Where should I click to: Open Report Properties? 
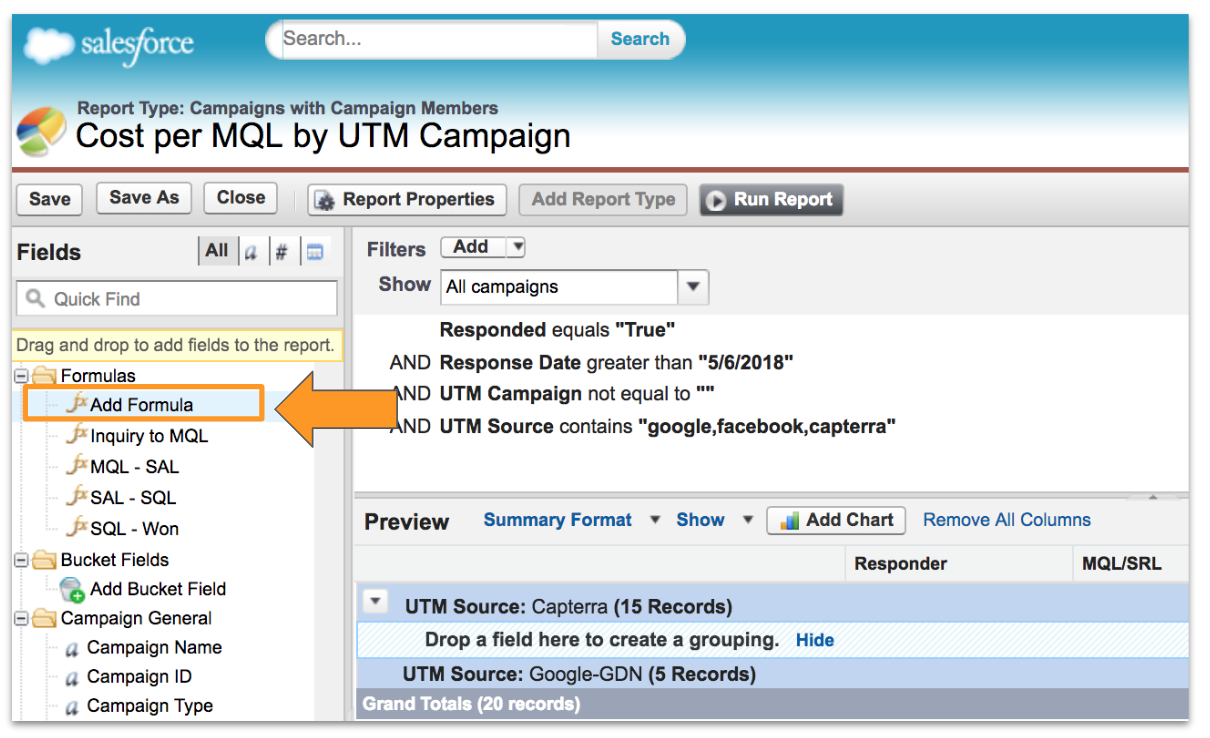point(407,200)
